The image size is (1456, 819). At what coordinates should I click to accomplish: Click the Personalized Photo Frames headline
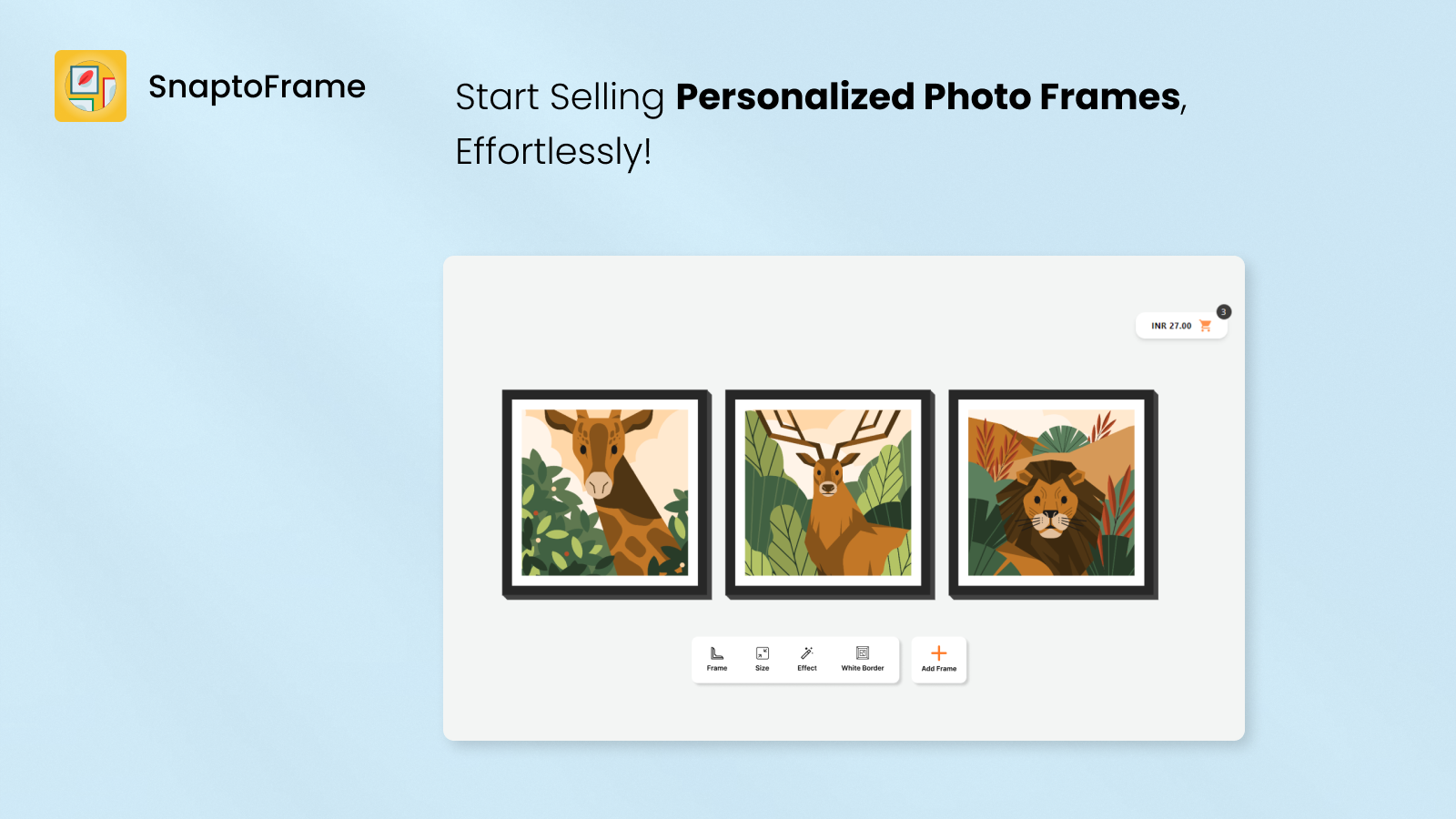coord(928,97)
